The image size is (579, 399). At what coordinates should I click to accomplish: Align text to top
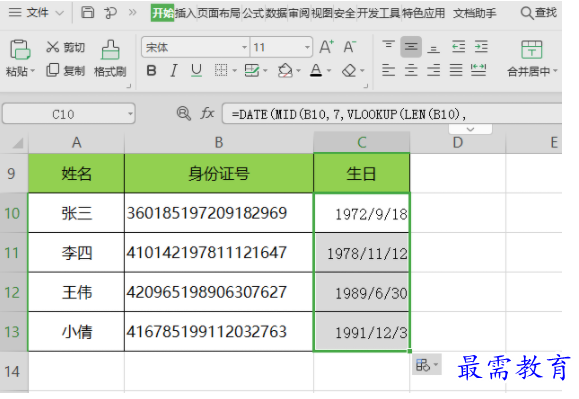coord(388,46)
